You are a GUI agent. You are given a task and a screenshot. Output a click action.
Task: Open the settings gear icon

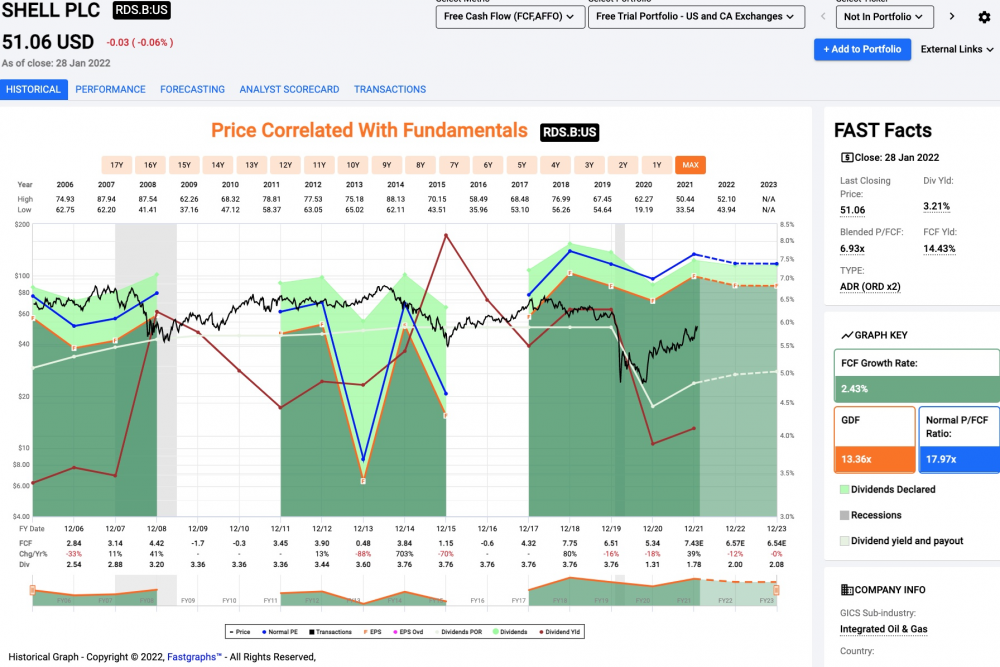click(x=984, y=17)
